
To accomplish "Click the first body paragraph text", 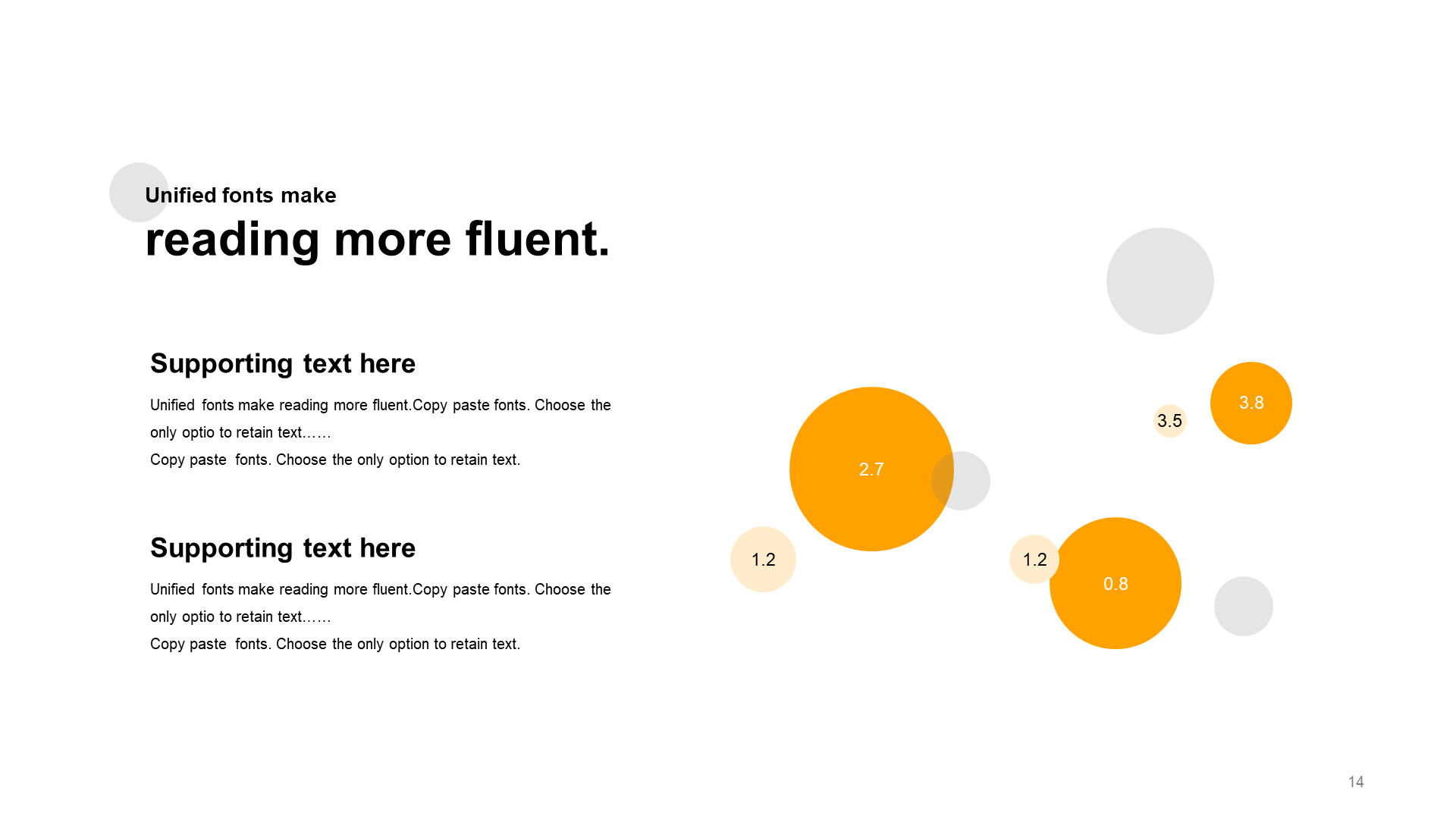I will tap(381, 432).
